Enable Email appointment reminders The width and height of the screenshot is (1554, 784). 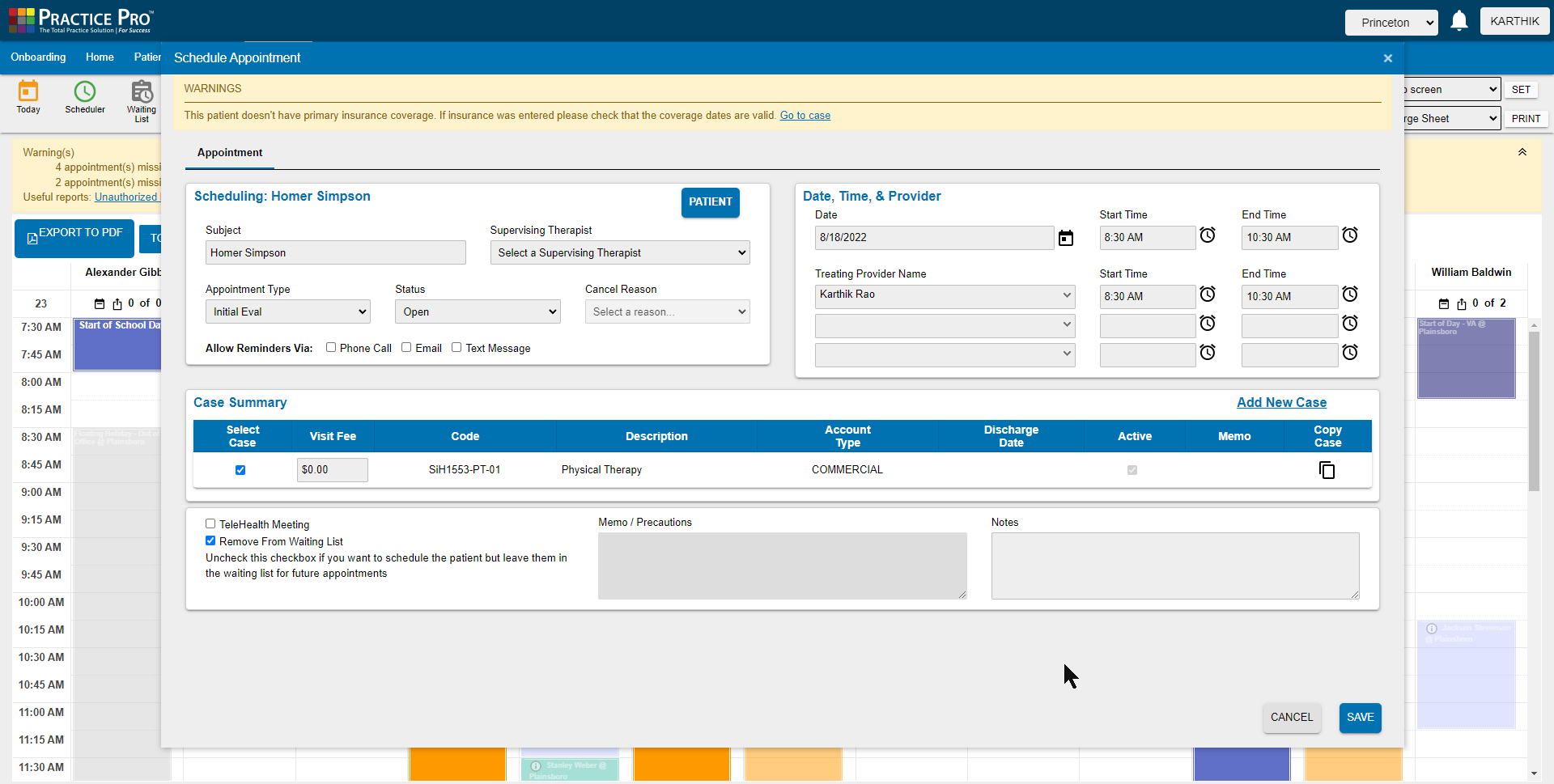tap(406, 347)
